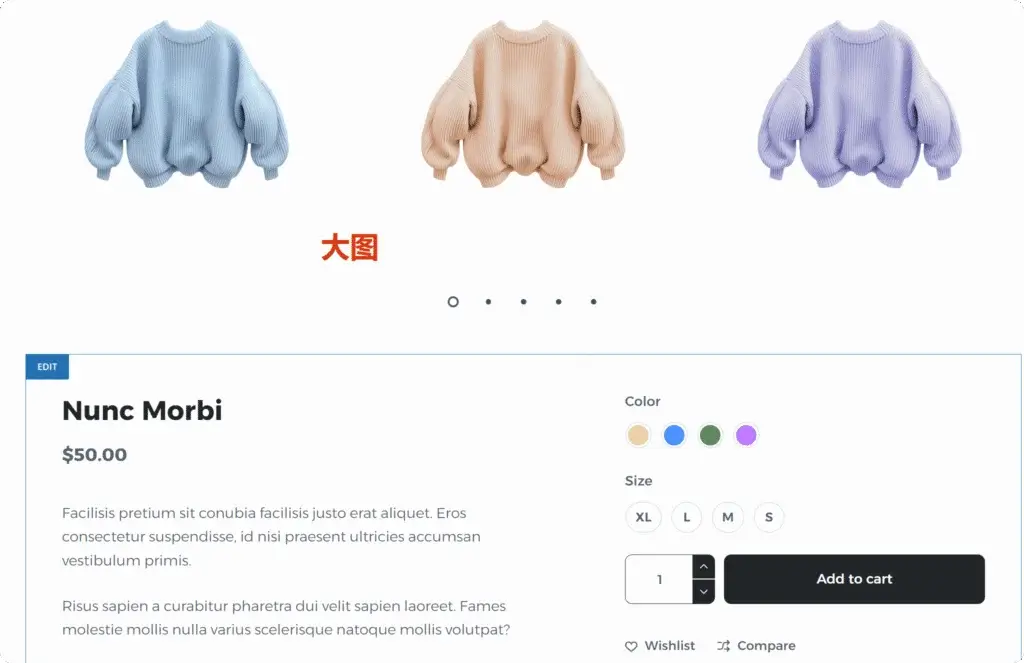Click the Wishlist heart icon
1024x663 pixels.
pos(631,646)
